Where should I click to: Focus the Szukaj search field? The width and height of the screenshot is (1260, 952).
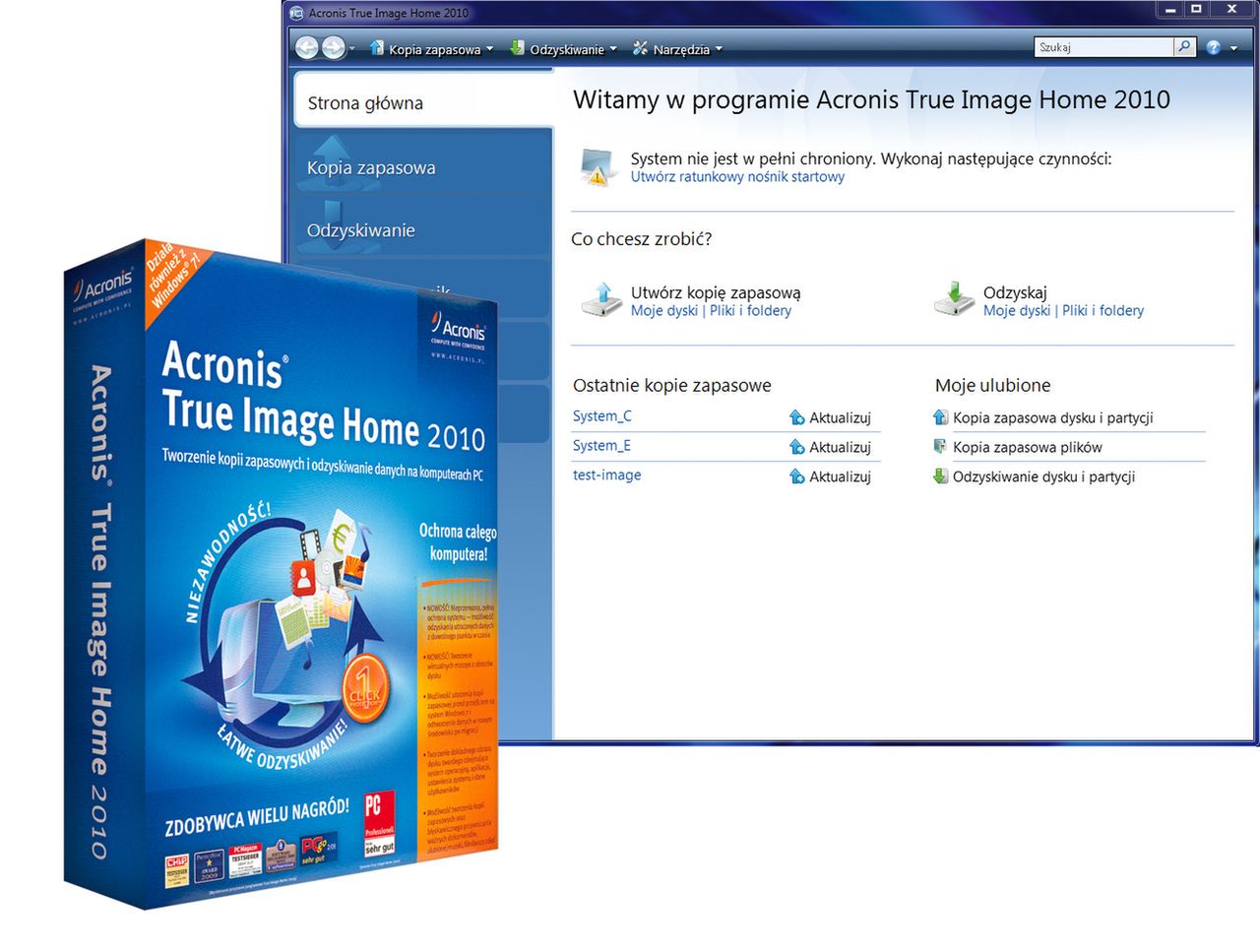(1103, 47)
